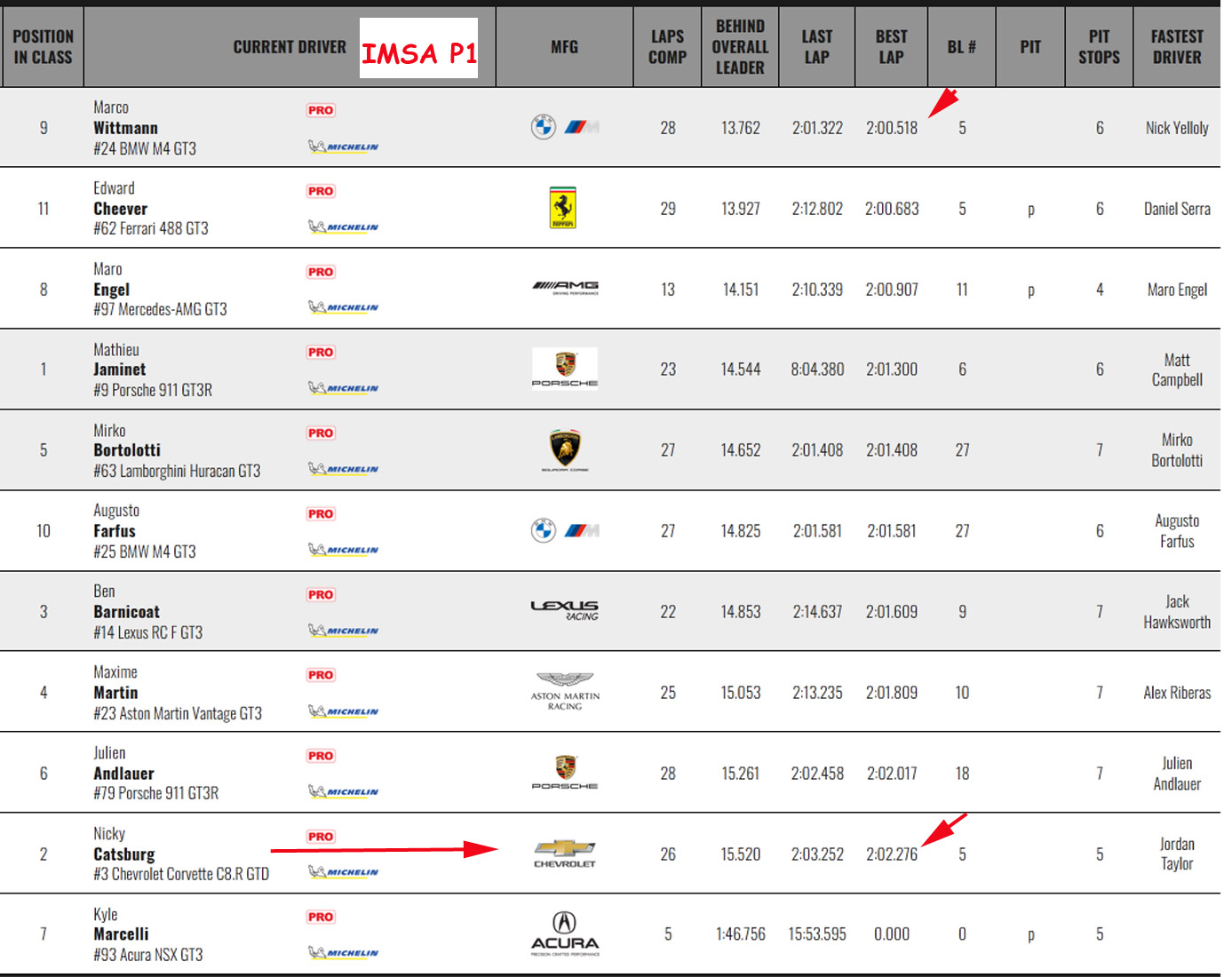
Task: Click the Porsche logo in Jaminet's row
Action: tap(565, 369)
